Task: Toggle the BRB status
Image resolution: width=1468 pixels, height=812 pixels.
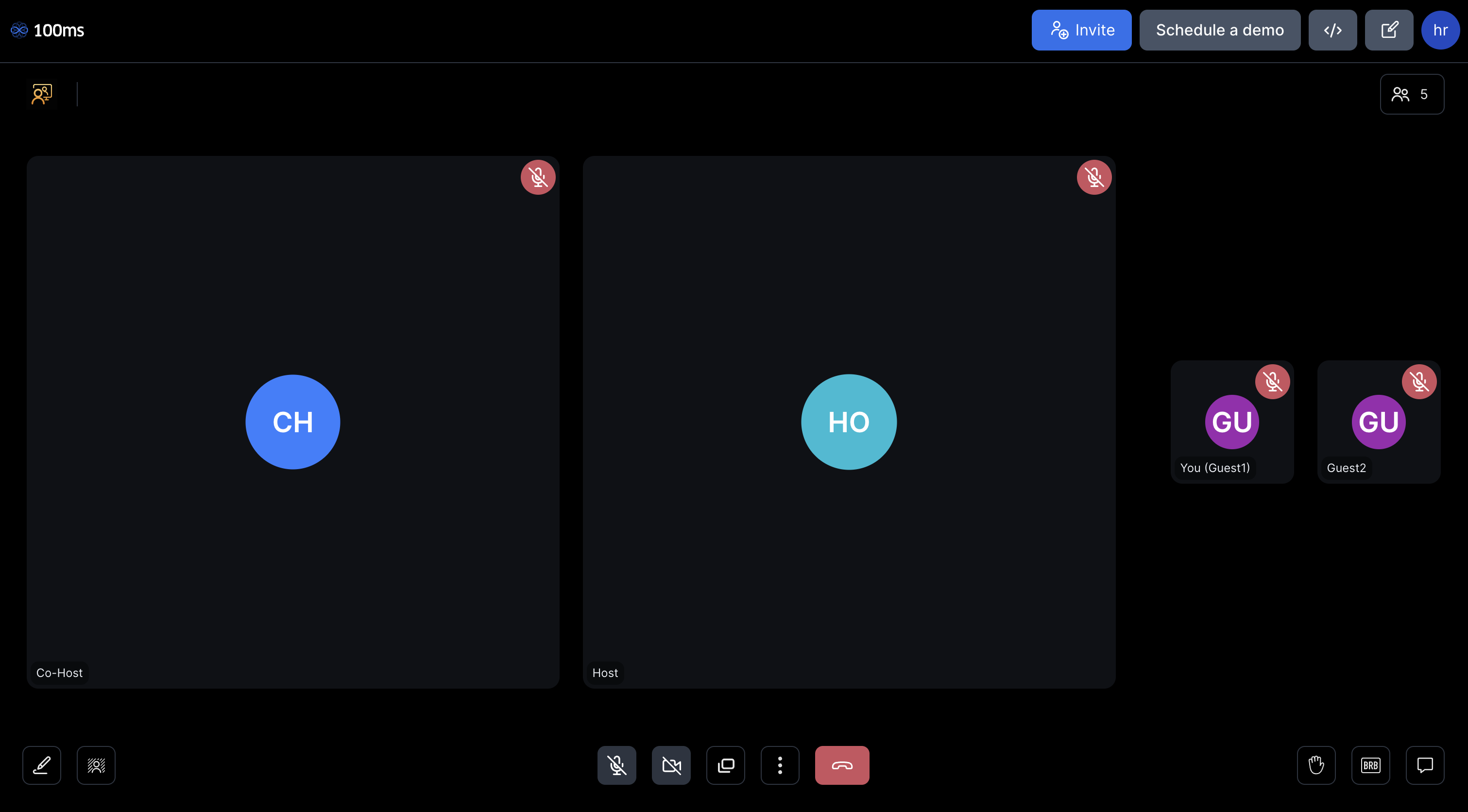Action: click(1370, 765)
